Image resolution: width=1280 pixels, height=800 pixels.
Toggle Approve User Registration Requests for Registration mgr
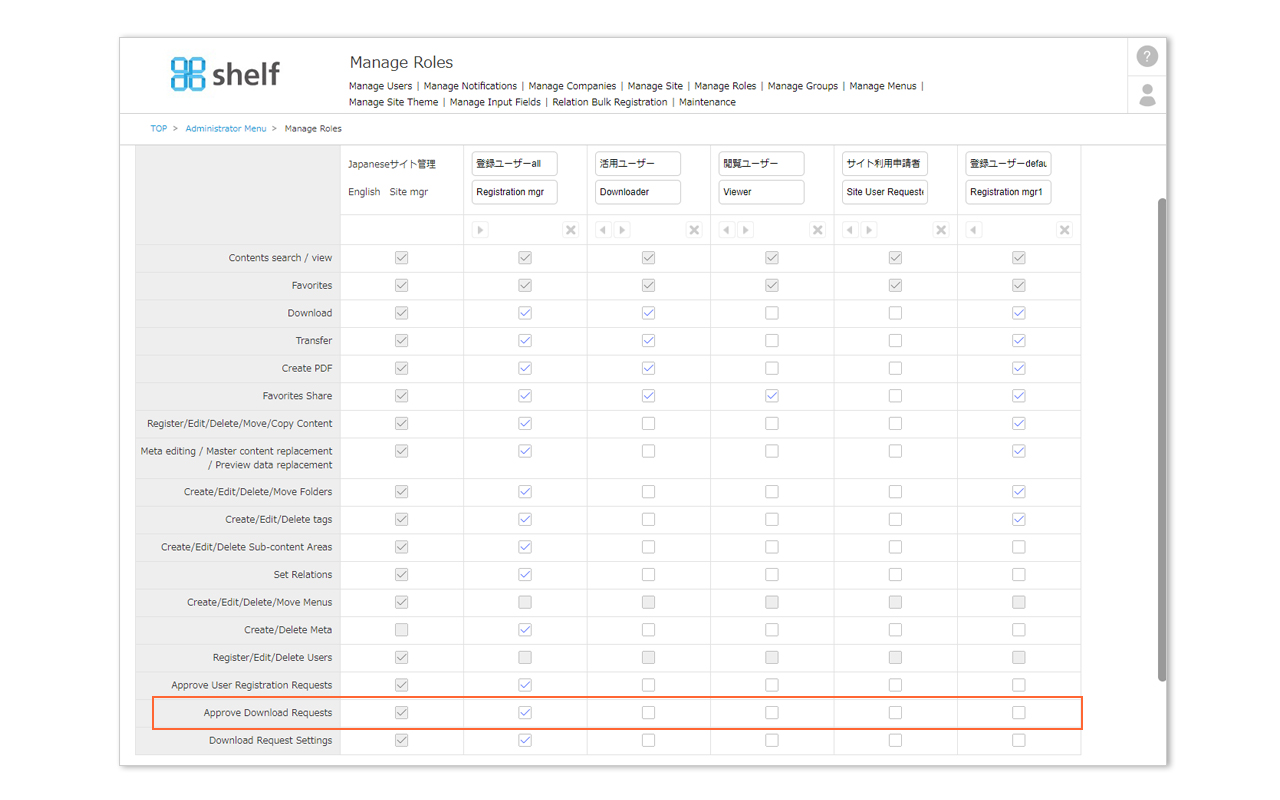pyautogui.click(x=525, y=685)
